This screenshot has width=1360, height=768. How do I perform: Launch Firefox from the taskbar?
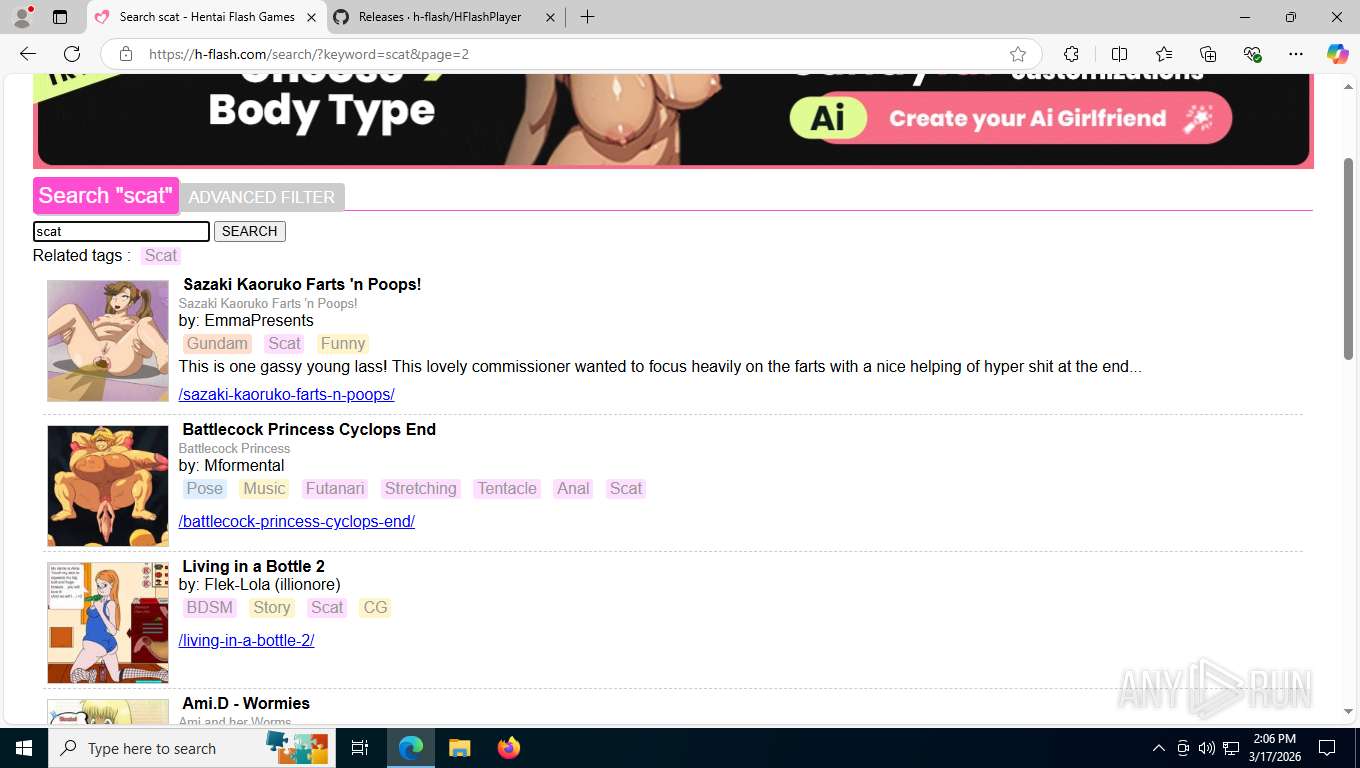(509, 748)
